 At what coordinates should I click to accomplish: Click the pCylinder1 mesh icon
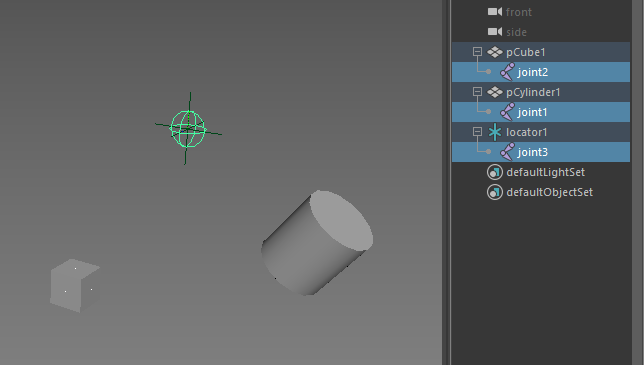tap(495, 92)
